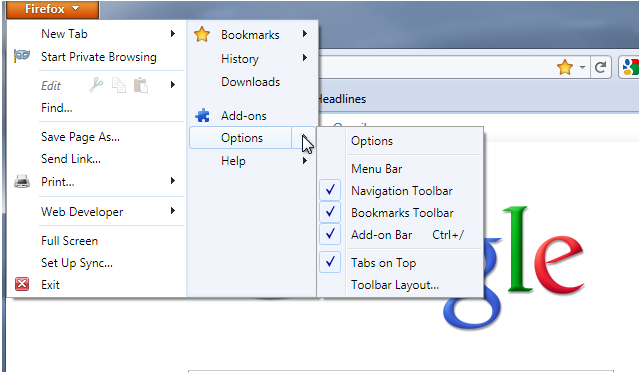Select Full Screen
This screenshot has width=639, height=372.
pos(69,241)
